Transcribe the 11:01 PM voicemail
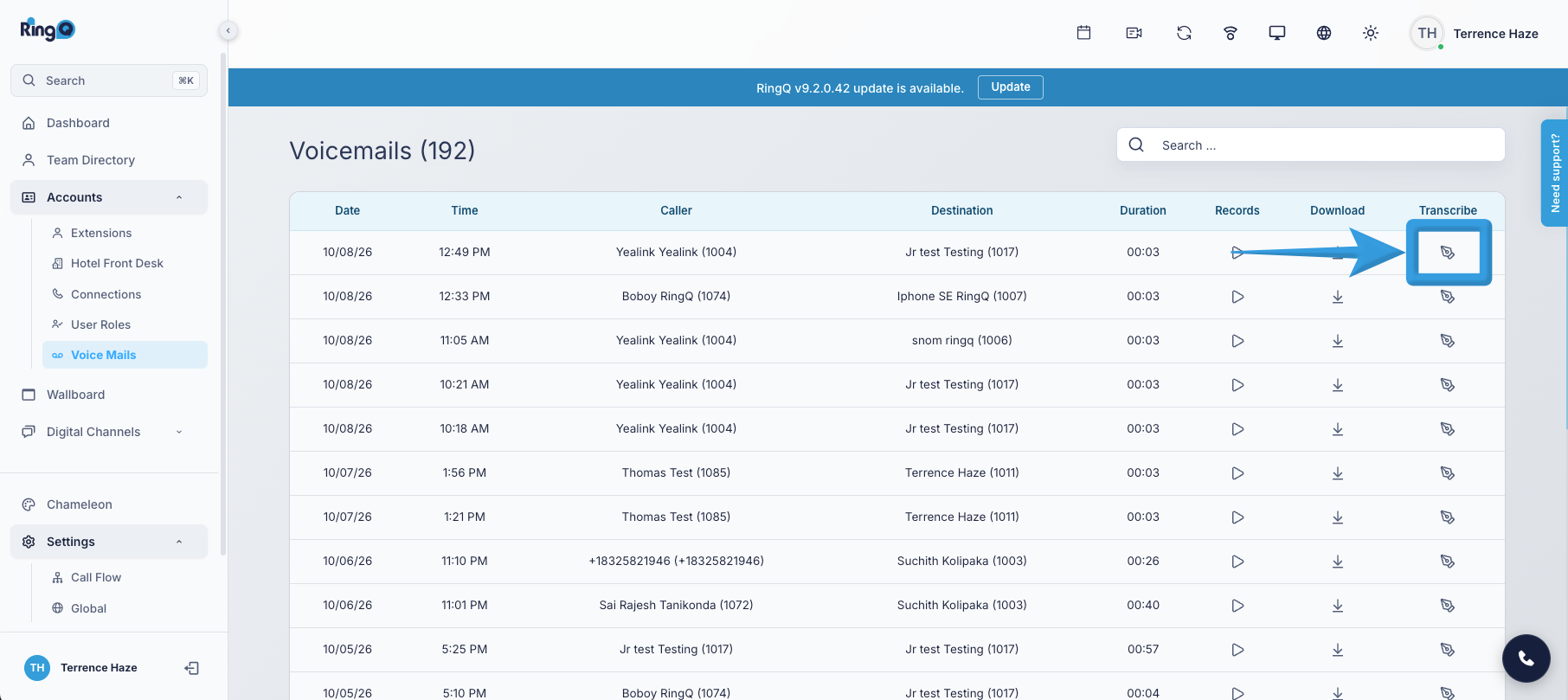The width and height of the screenshot is (1568, 700). pos(1448,606)
